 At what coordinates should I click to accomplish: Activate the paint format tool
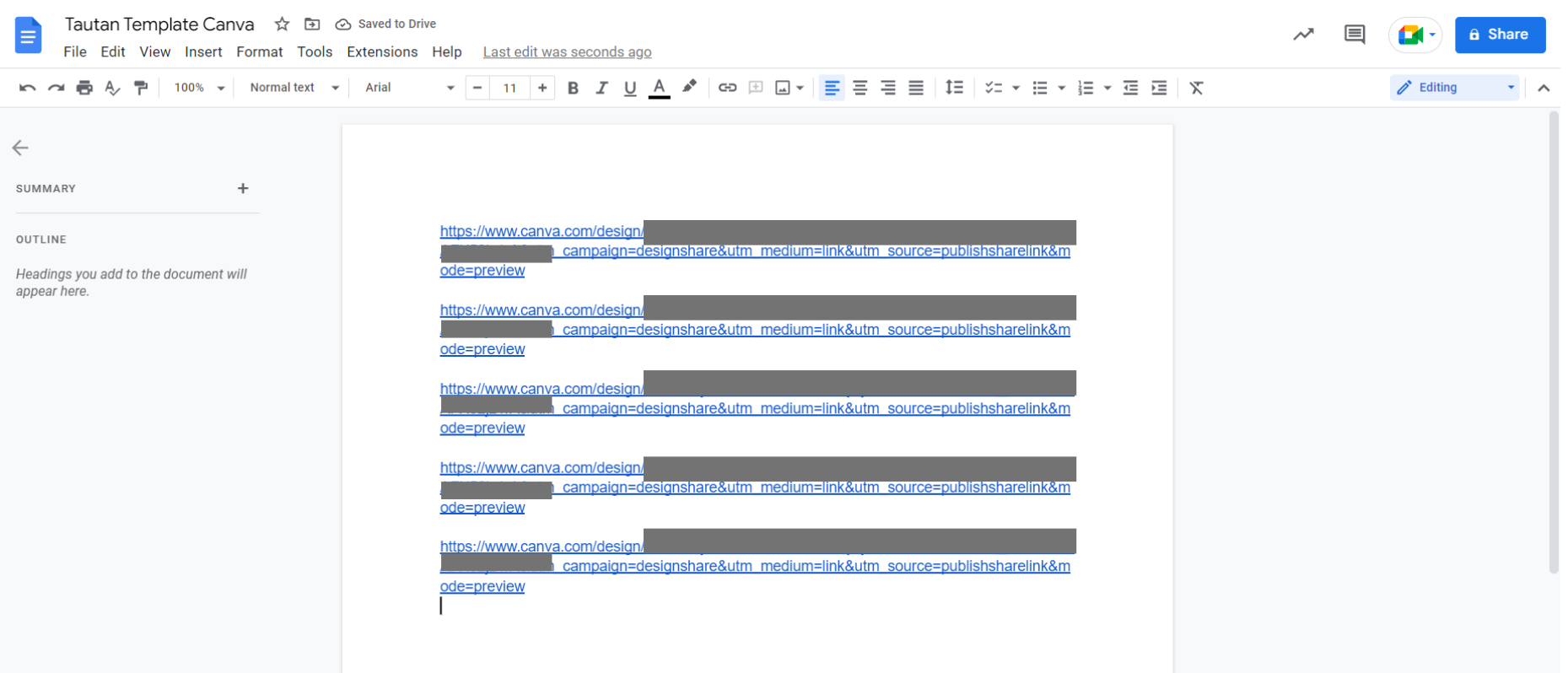pyautogui.click(x=141, y=88)
